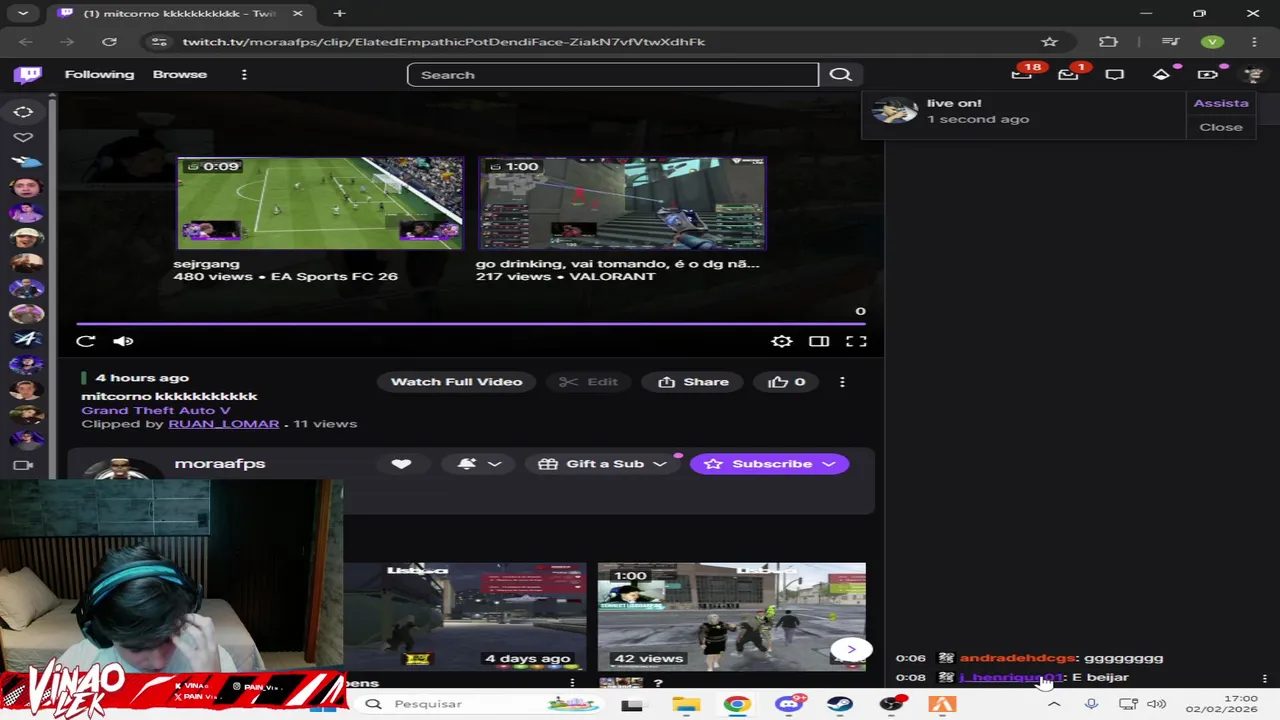
Task: Click the Gift a Sub button
Action: coord(604,464)
